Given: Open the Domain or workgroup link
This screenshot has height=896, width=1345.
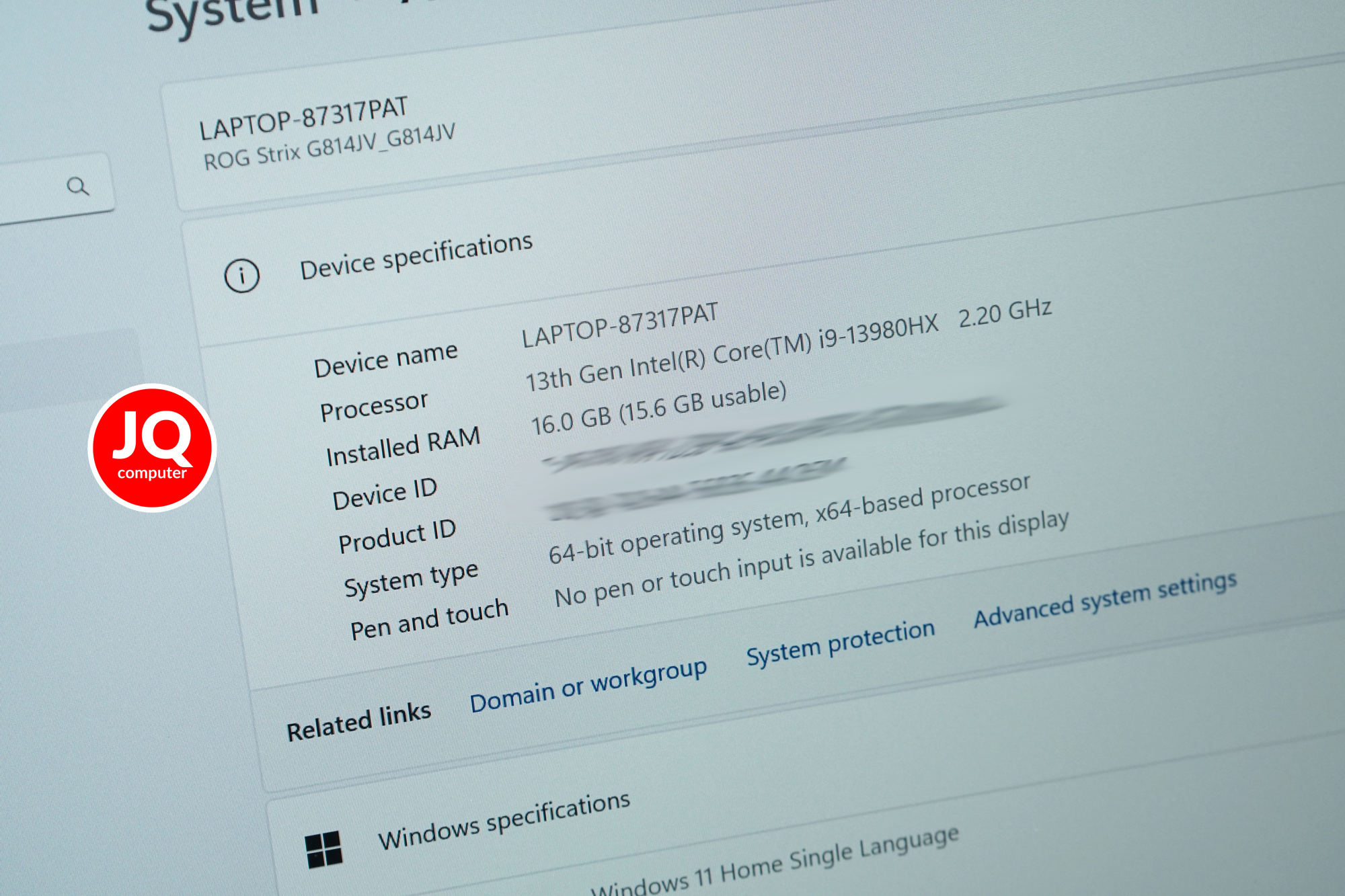Looking at the screenshot, I should pyautogui.click(x=588, y=685).
